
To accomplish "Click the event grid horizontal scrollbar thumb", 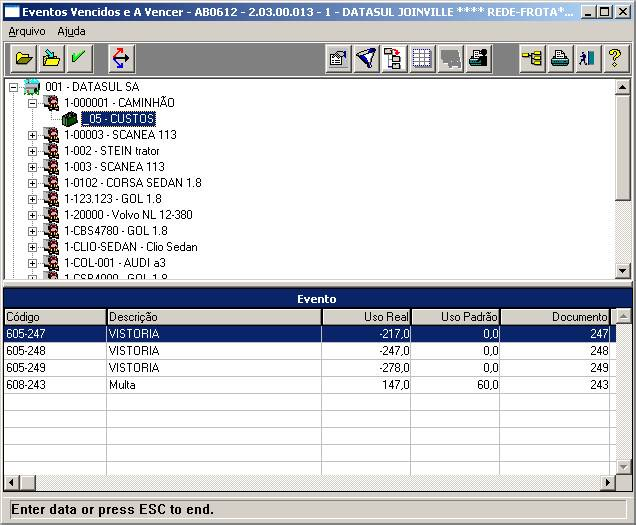I will click(x=28, y=482).
